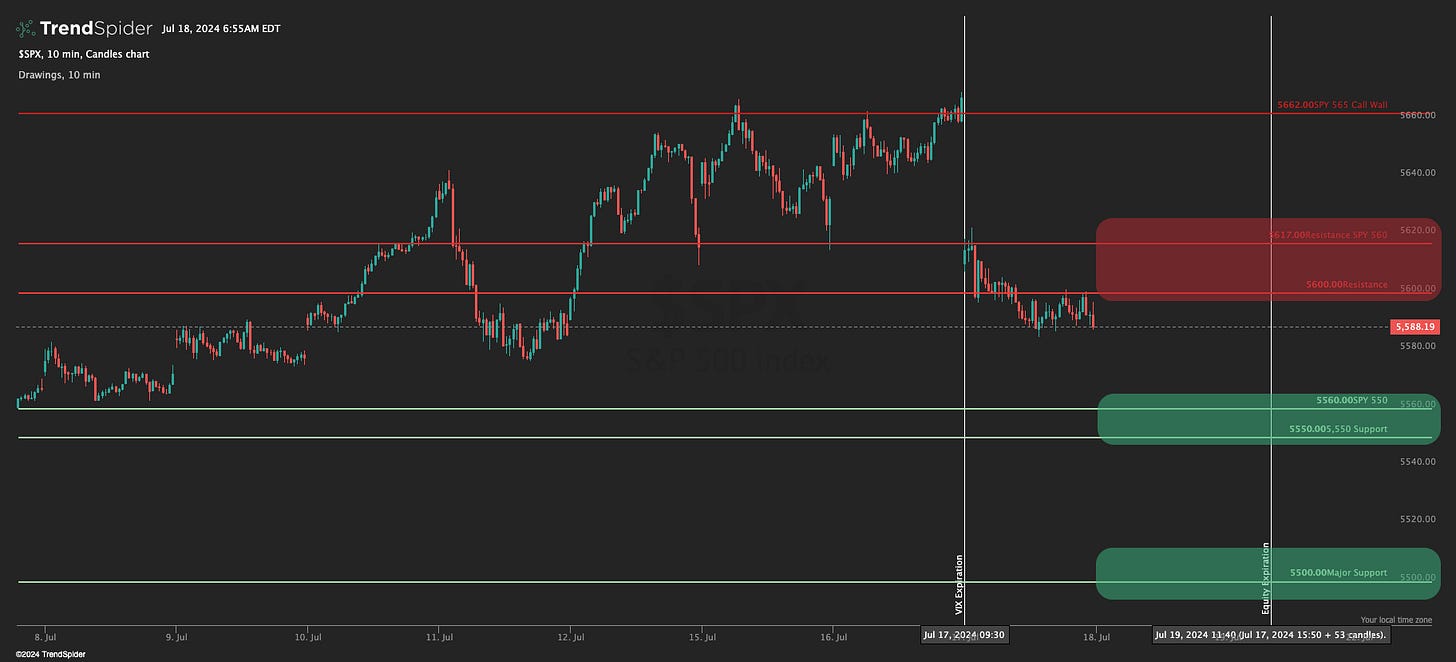The image size is (1456, 662).
Task: Click the 5617.00 Resistance SPY 560 label
Action: (x=1327, y=235)
